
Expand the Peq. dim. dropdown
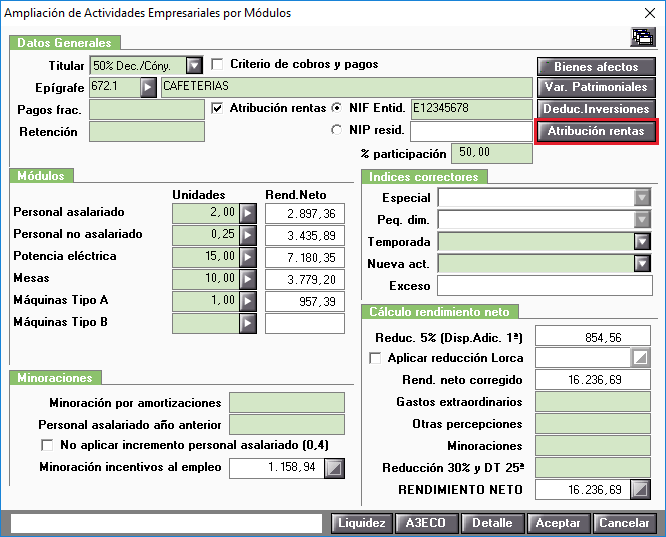point(642,220)
